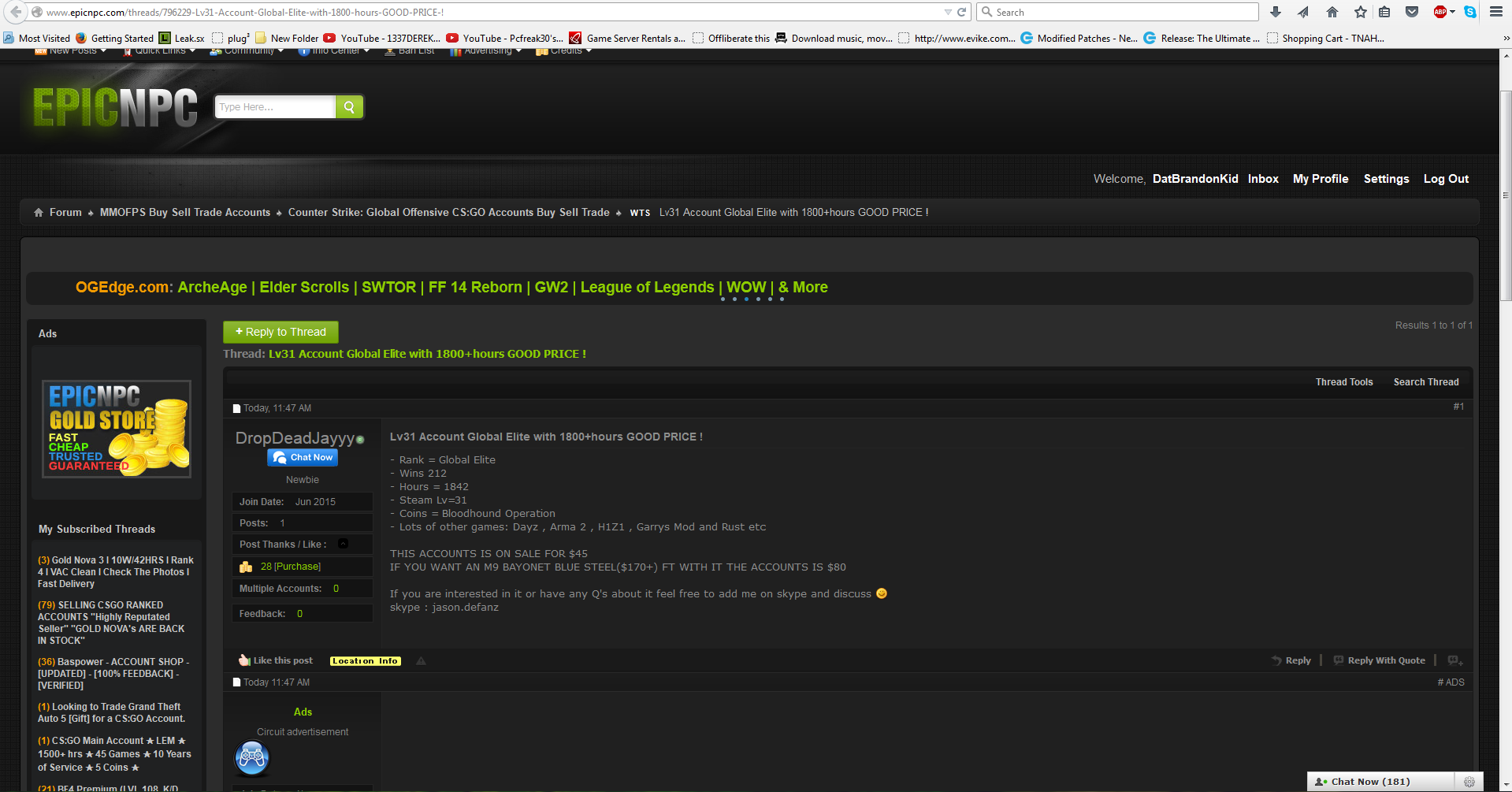This screenshot has width=1512, height=792.
Task: Open the Most Visited bookmarks folder
Action: [x=37, y=38]
